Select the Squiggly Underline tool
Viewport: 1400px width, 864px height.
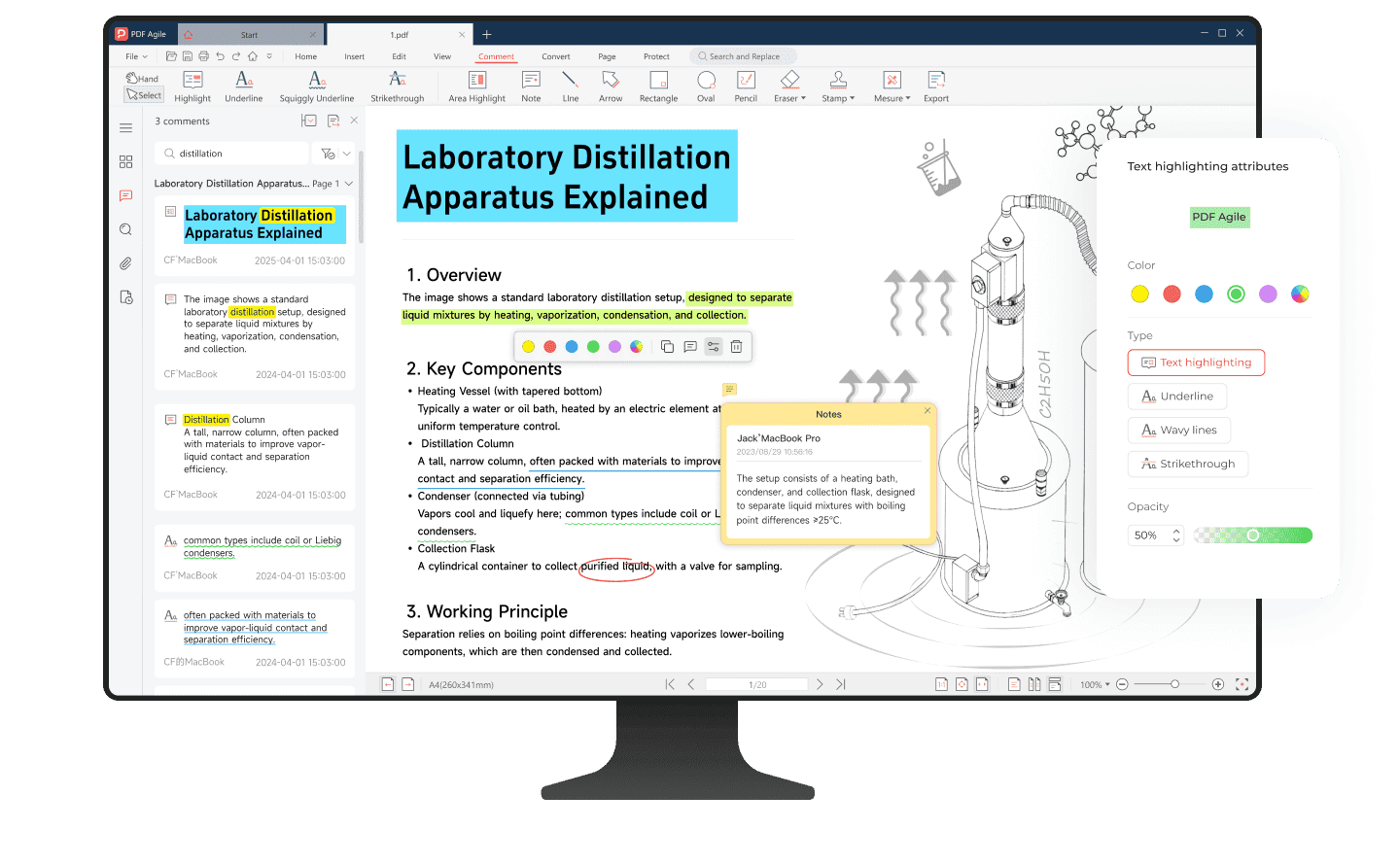pyautogui.click(x=317, y=86)
